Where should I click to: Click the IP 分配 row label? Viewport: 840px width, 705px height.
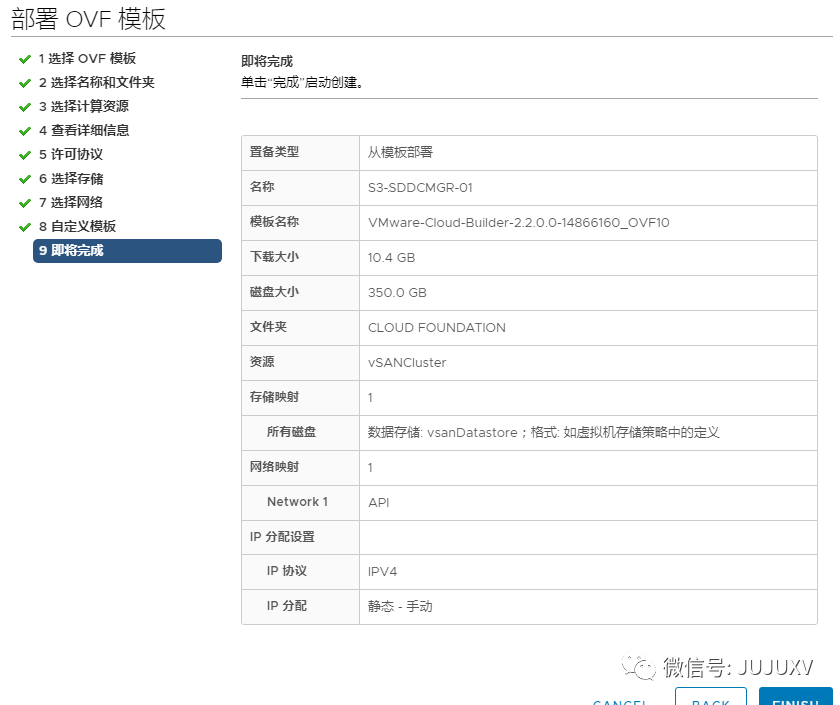(x=287, y=606)
